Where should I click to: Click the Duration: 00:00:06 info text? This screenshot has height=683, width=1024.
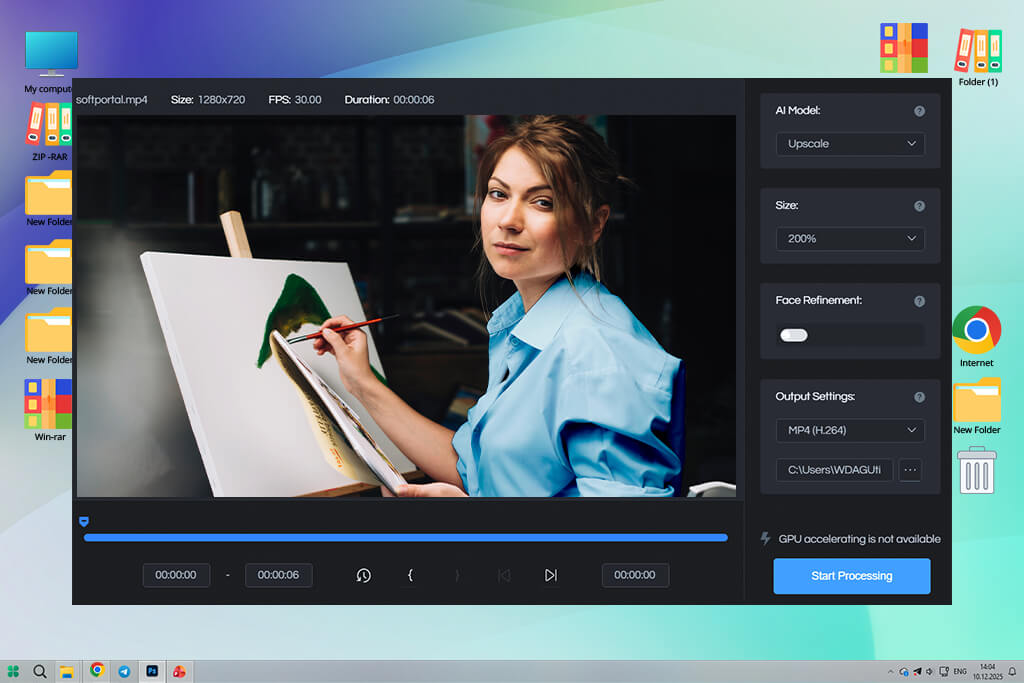[x=389, y=100]
